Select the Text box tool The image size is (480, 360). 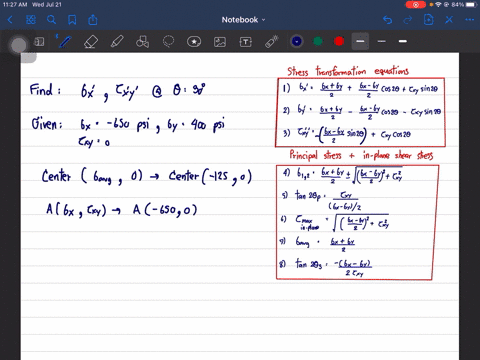pyautogui.click(x=246, y=42)
